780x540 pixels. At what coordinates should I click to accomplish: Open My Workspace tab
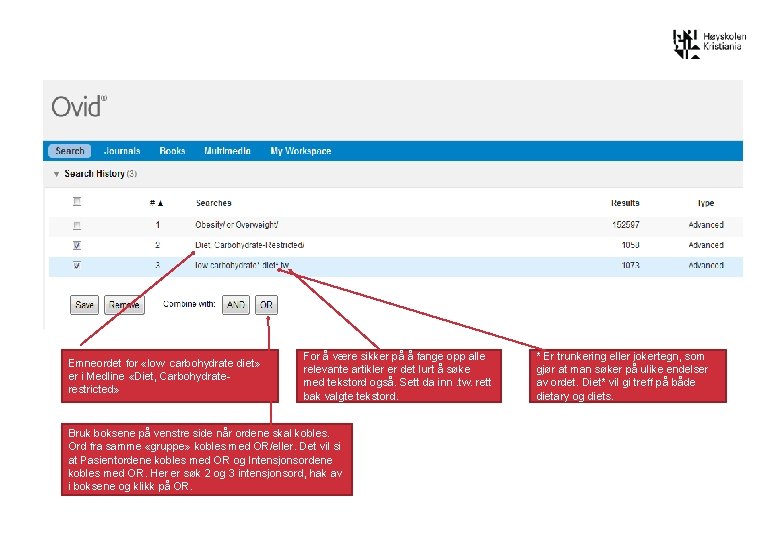[x=300, y=151]
